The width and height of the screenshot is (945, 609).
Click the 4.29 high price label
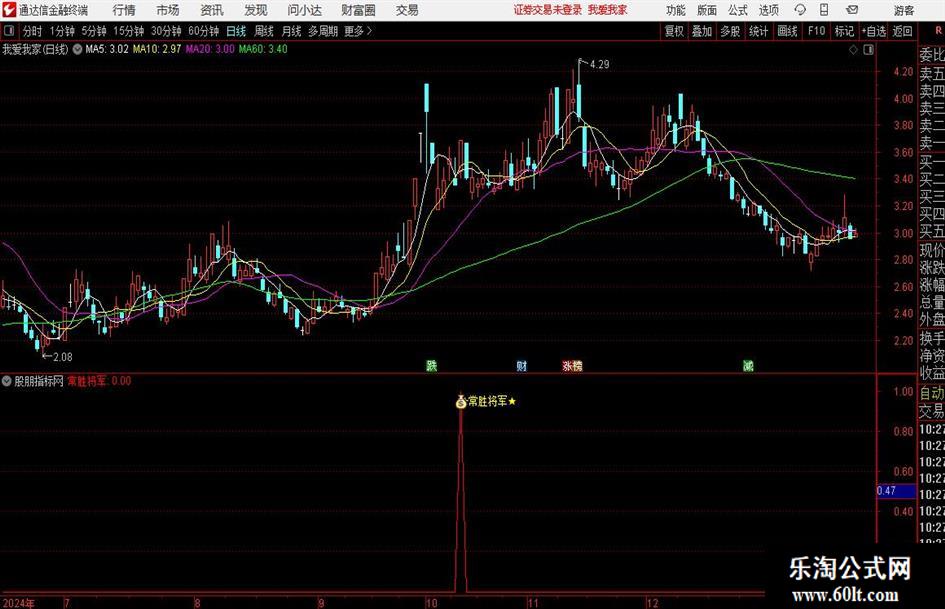599,65
